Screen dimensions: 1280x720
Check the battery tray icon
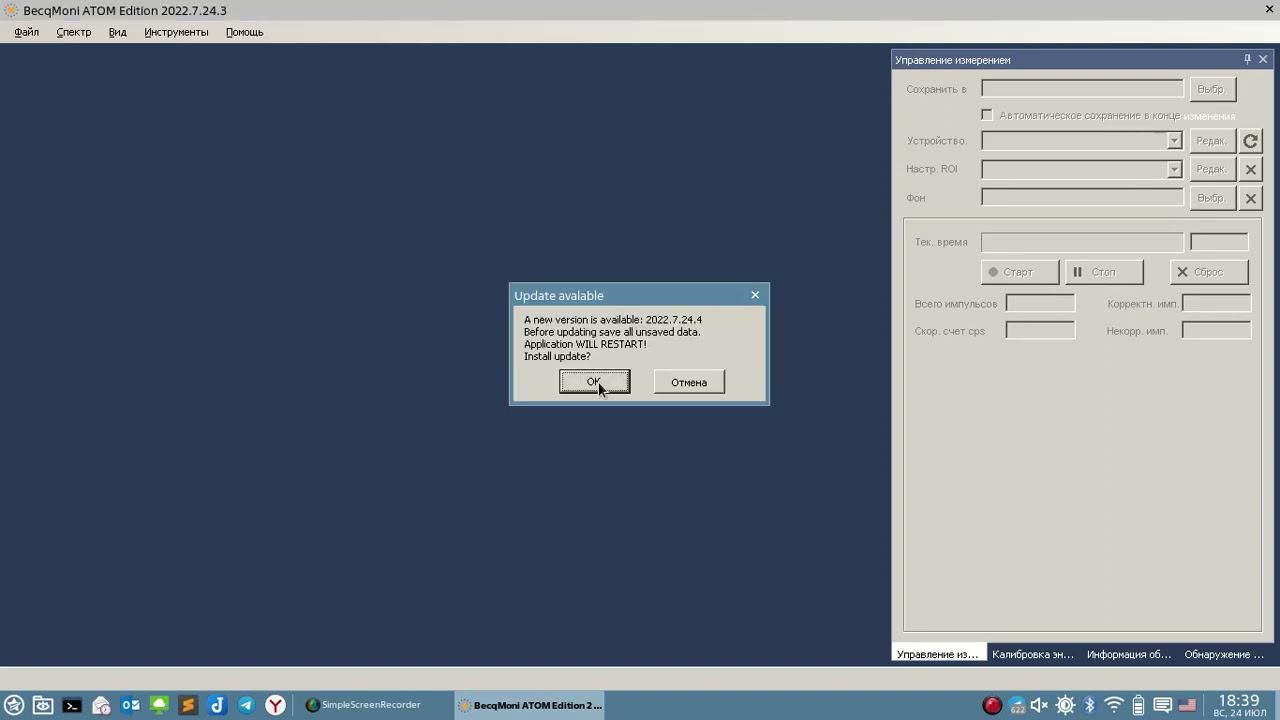[x=1138, y=705]
